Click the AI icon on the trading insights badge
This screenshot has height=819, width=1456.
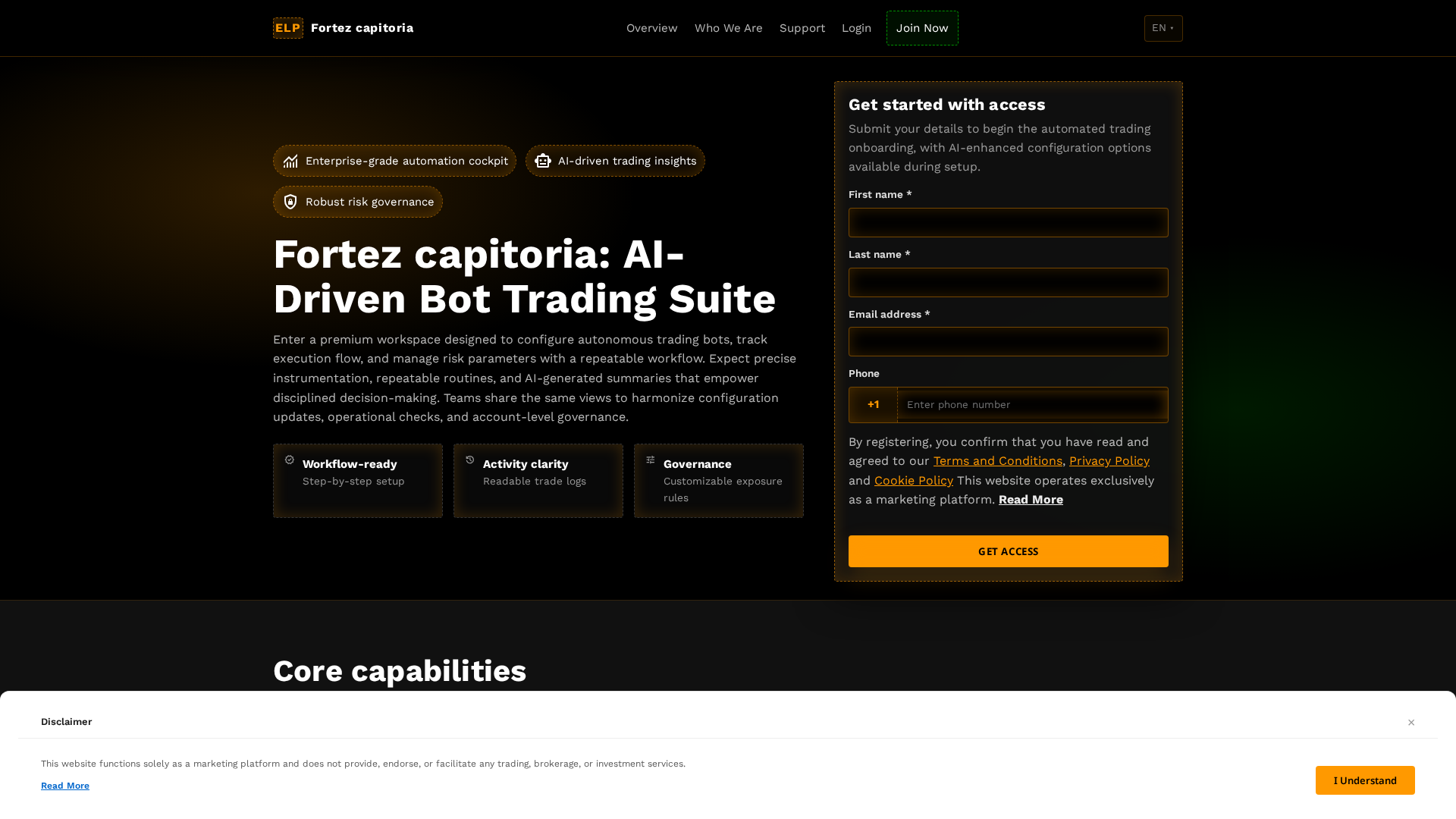point(543,161)
